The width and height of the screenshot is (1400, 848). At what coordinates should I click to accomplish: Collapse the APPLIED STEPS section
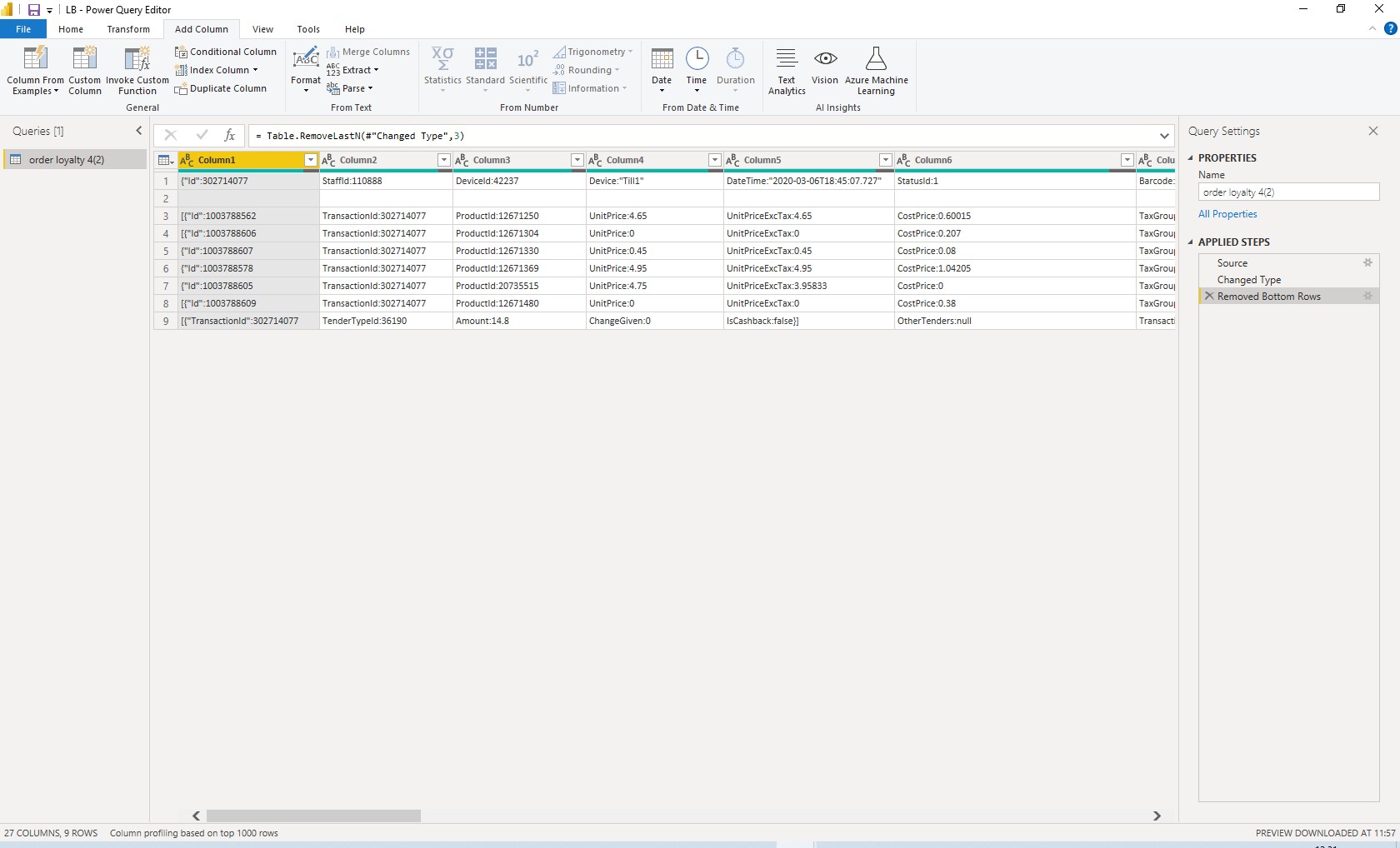(1191, 242)
